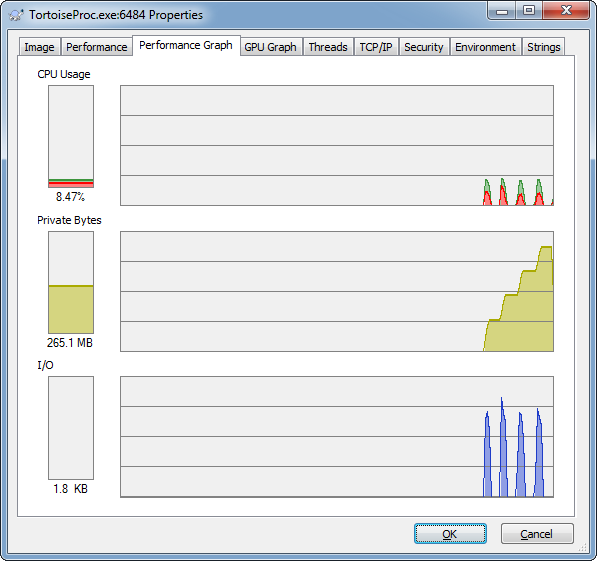Open the GPU Graph tab
This screenshot has height=561, width=597.
[x=271, y=47]
